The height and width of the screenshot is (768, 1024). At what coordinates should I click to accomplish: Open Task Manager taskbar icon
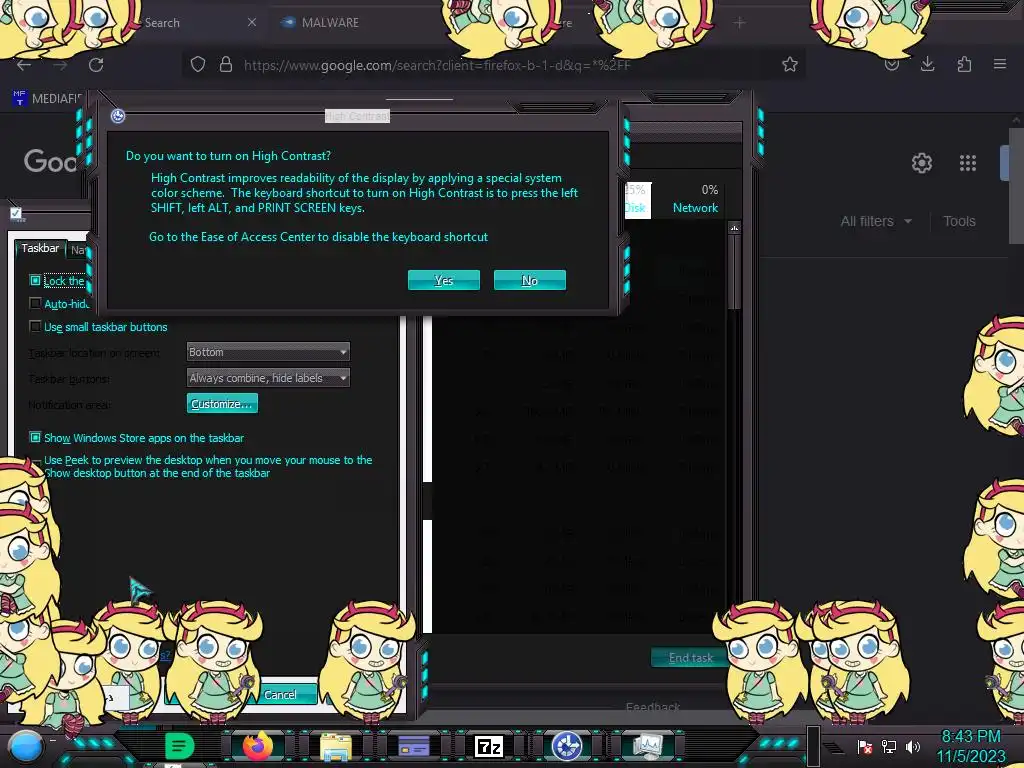(647, 746)
